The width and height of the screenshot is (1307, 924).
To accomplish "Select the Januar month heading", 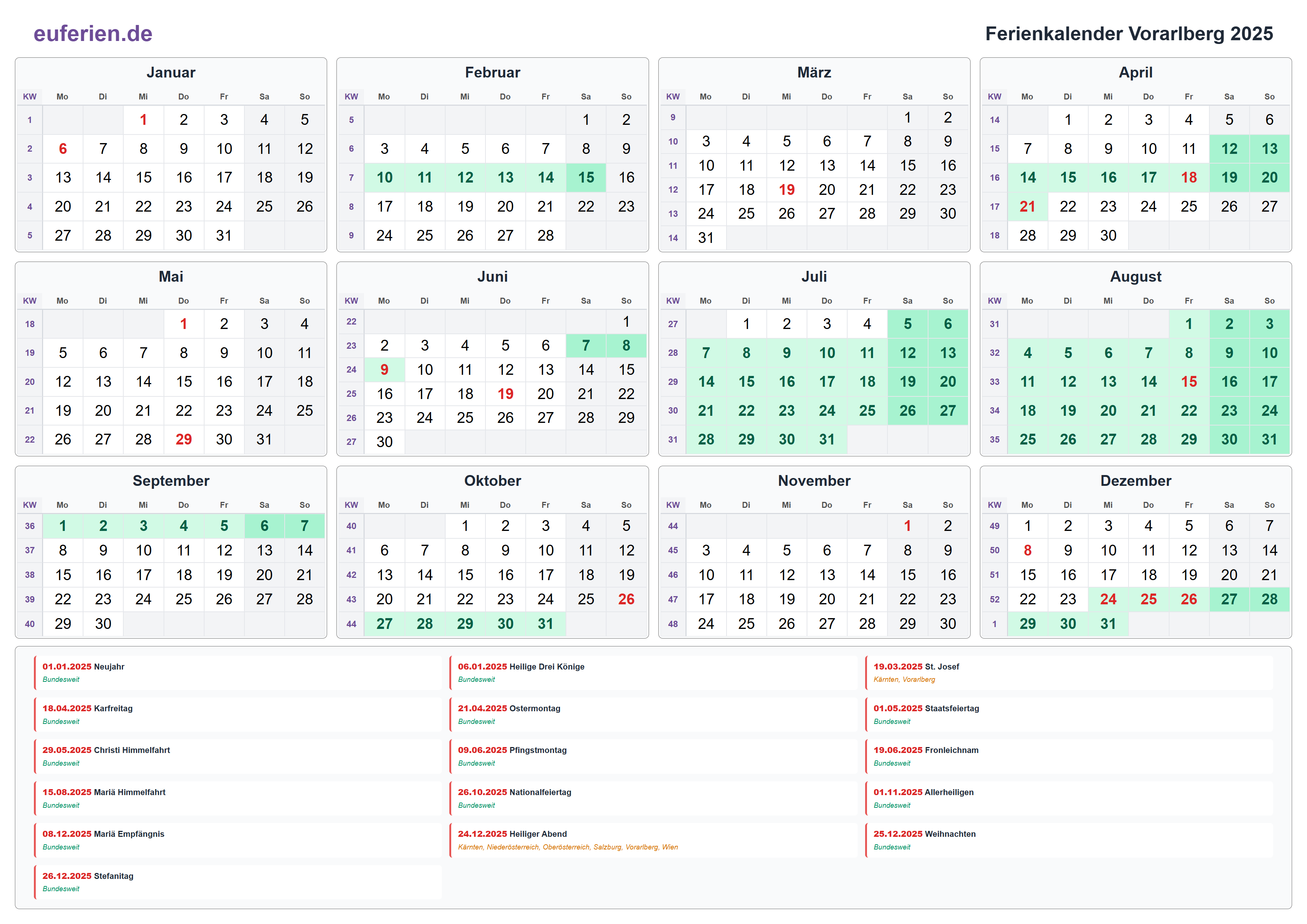I will (x=171, y=72).
